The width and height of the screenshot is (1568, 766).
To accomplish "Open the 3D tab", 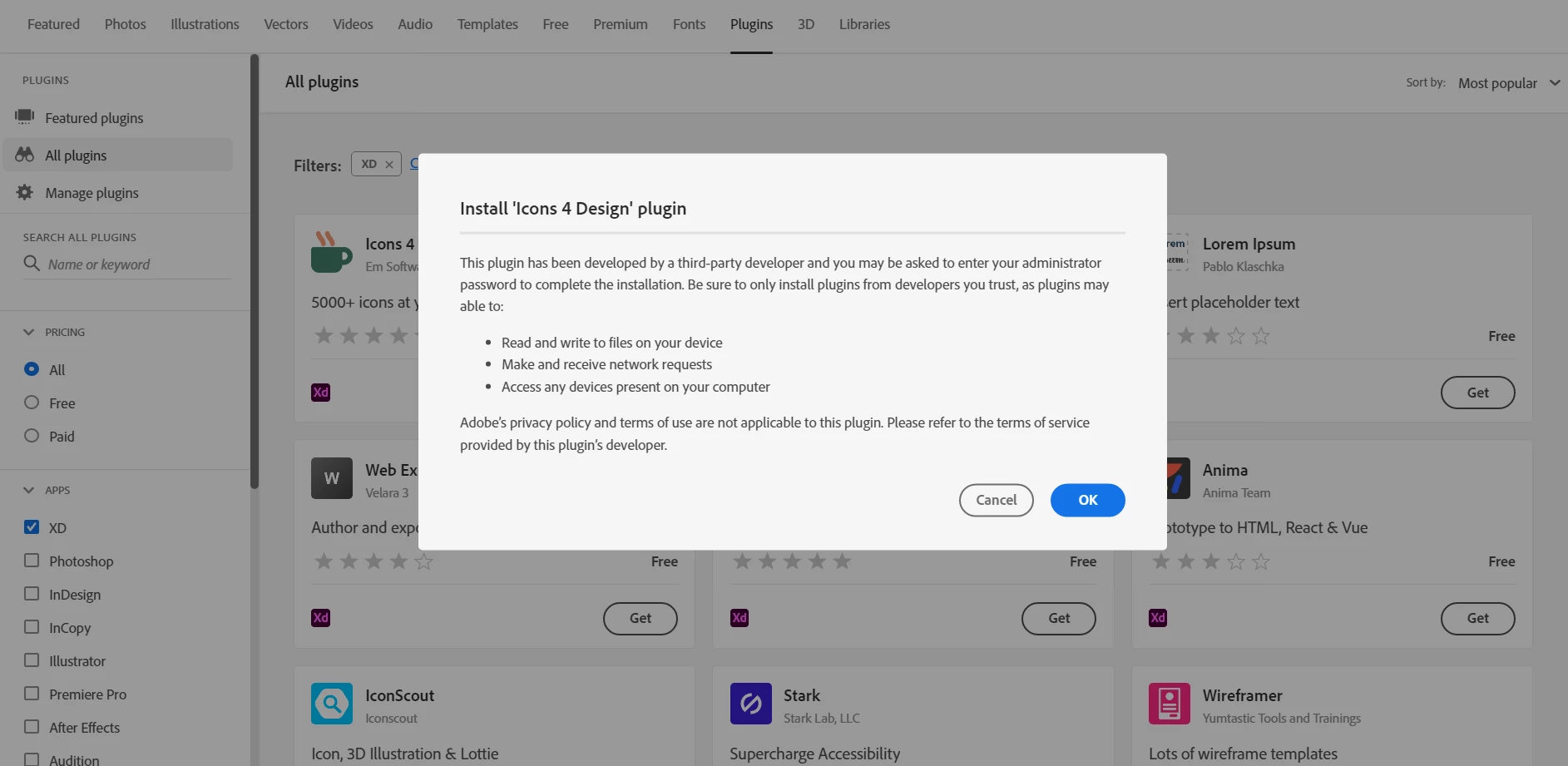I will point(806,24).
